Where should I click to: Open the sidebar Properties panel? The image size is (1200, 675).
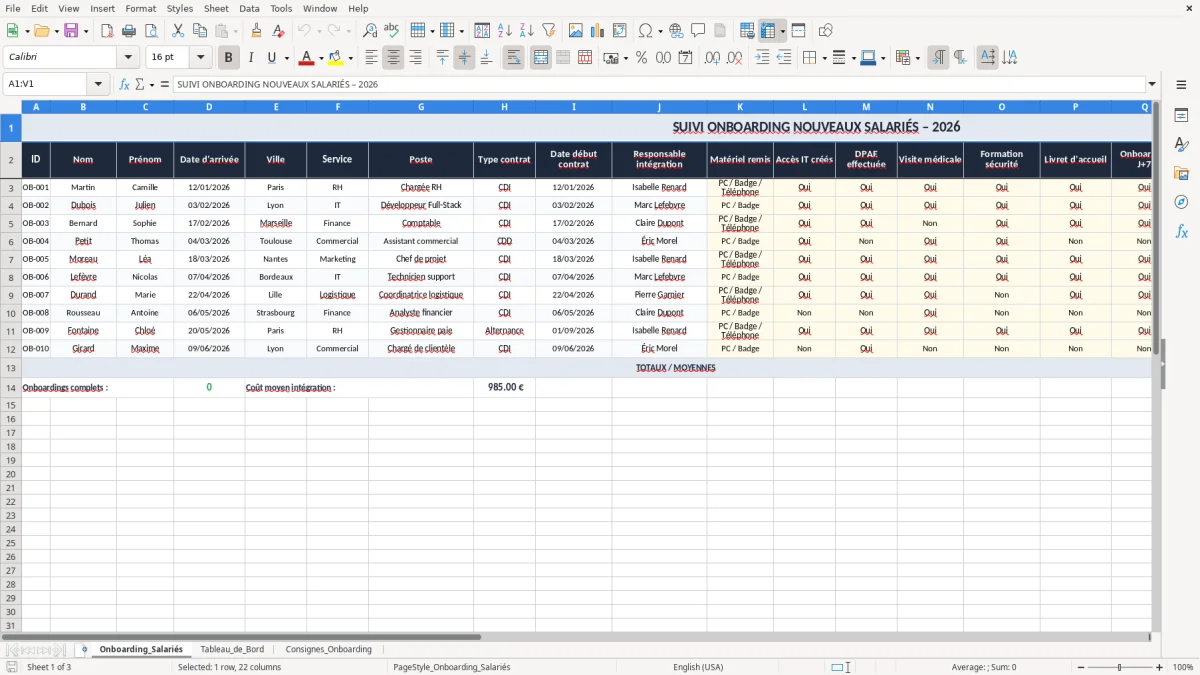1181,115
